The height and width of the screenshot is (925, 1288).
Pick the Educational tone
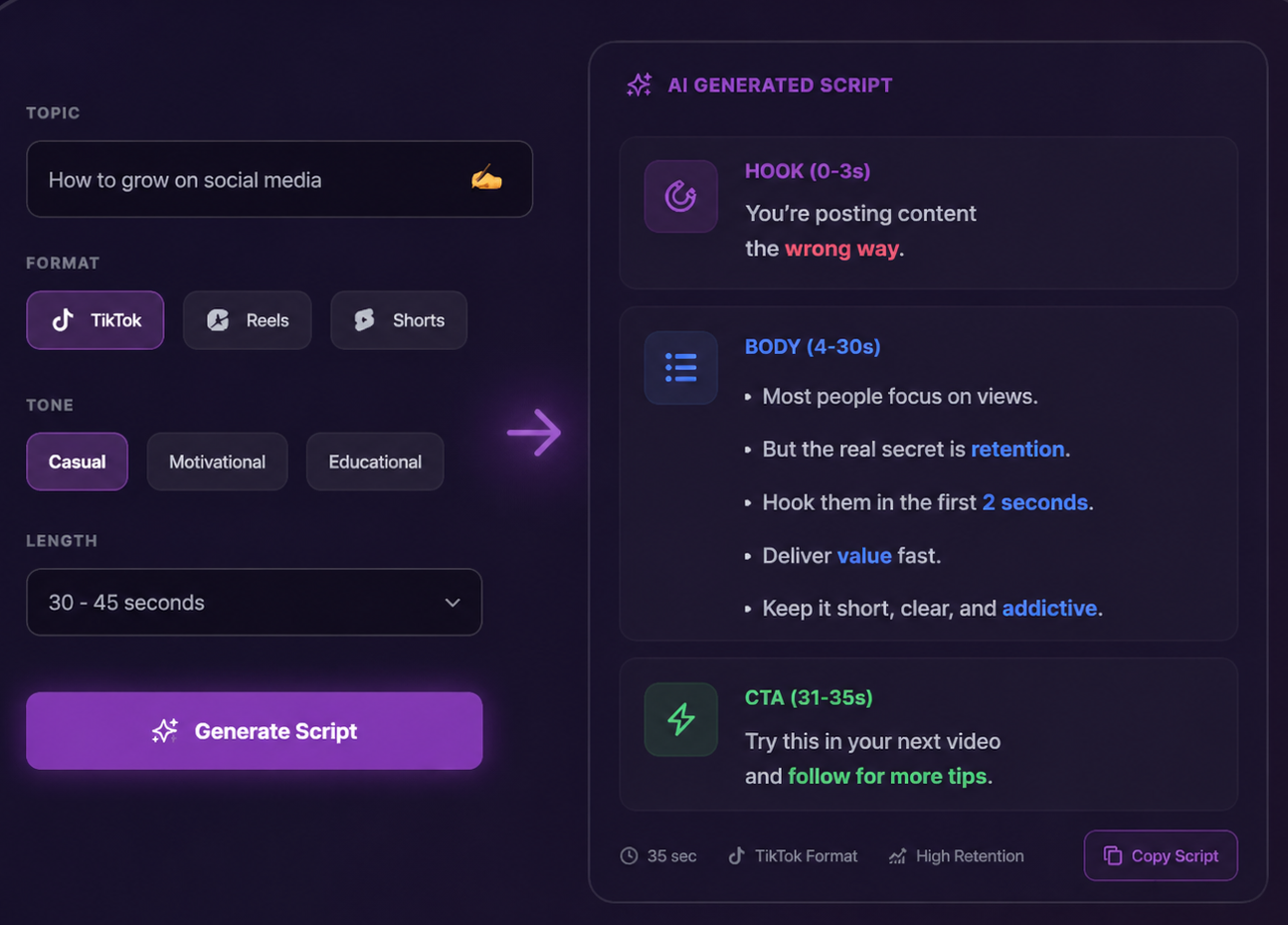(x=375, y=462)
